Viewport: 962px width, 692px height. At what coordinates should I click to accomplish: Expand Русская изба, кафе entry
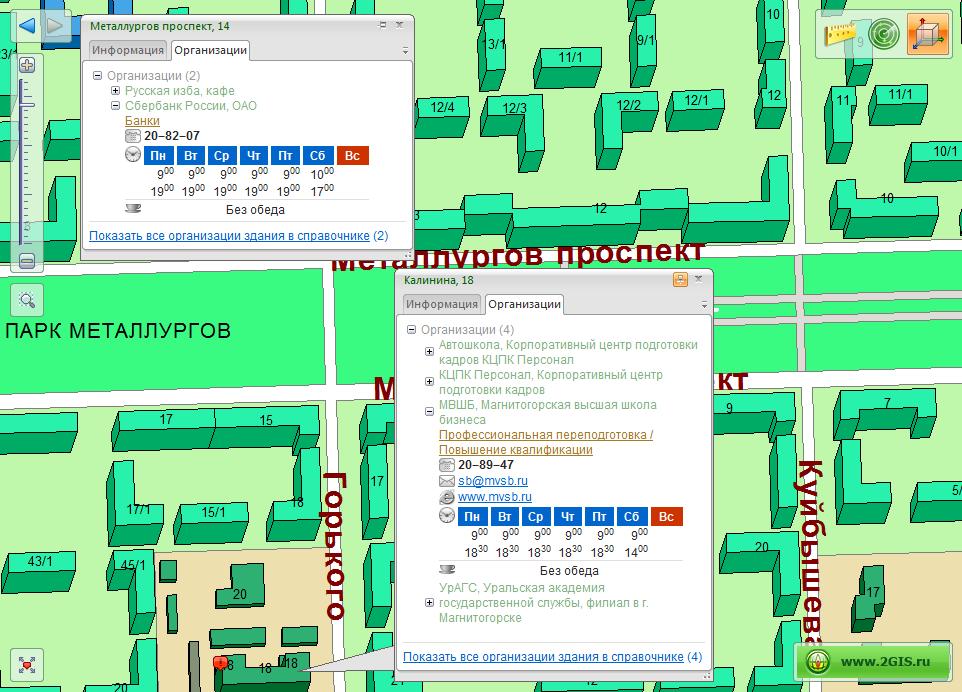(x=115, y=90)
